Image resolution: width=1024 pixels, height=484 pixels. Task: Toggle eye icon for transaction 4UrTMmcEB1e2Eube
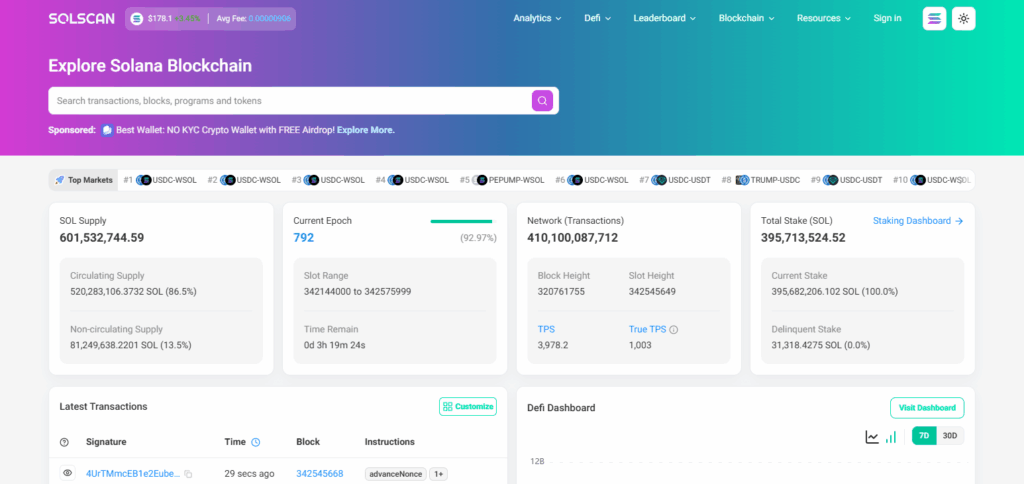(67, 473)
